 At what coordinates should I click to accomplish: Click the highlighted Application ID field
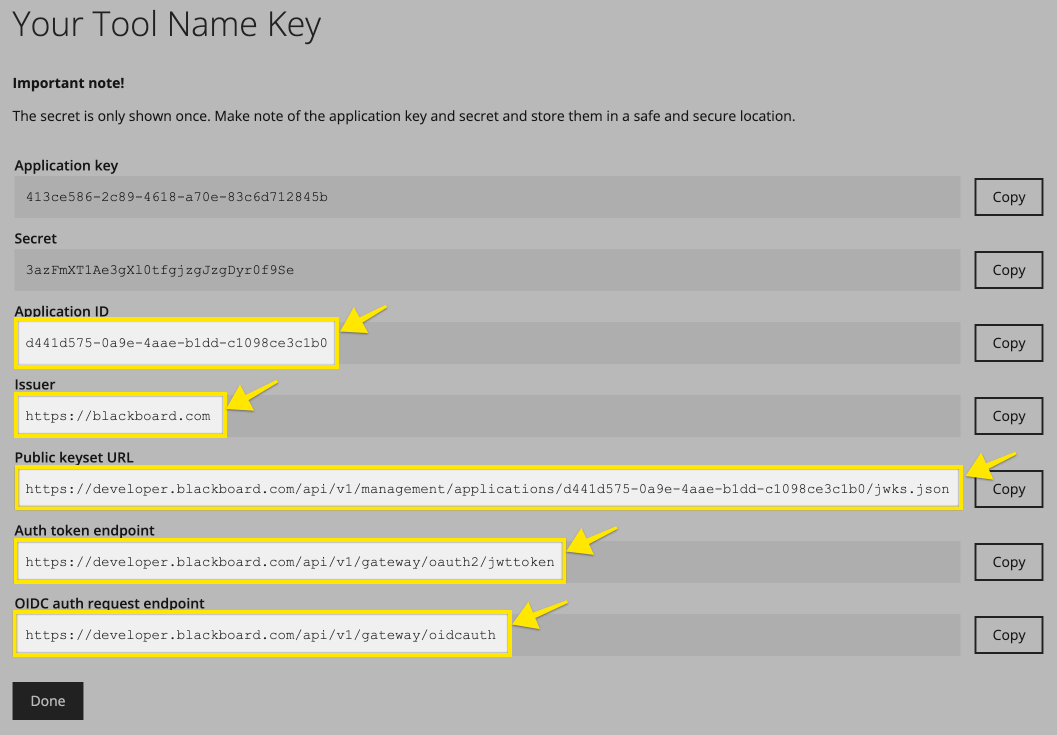176,343
